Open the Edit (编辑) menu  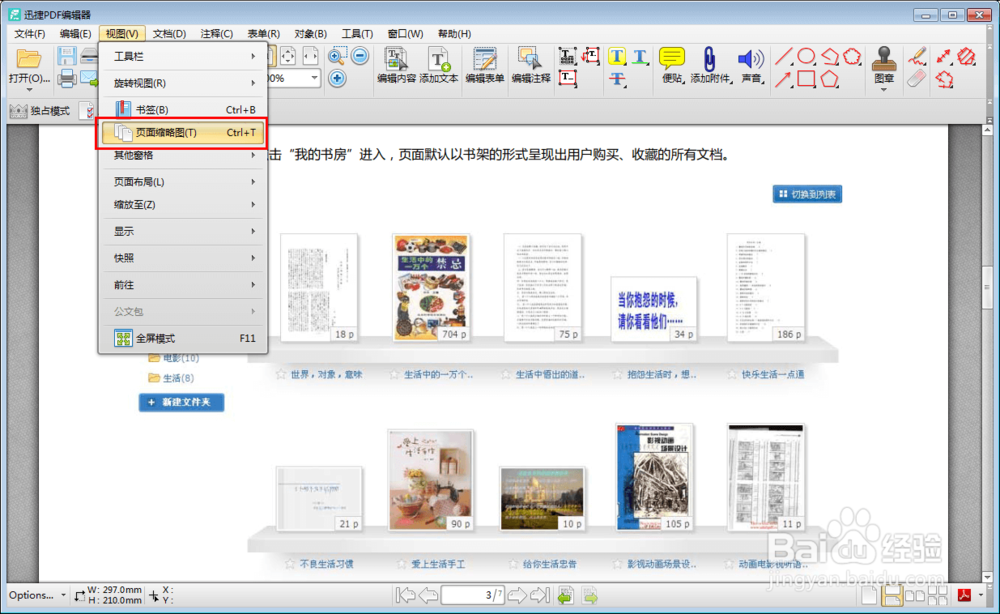click(x=75, y=34)
